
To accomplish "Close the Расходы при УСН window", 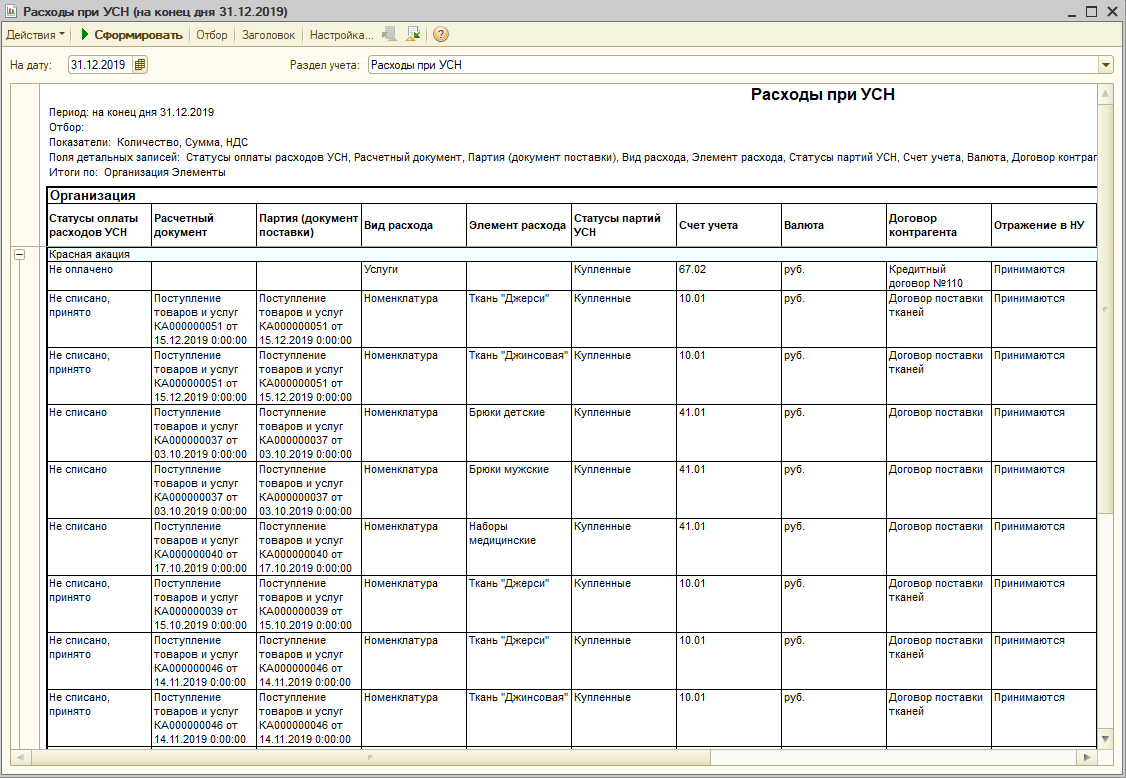I will [x=1111, y=12].
